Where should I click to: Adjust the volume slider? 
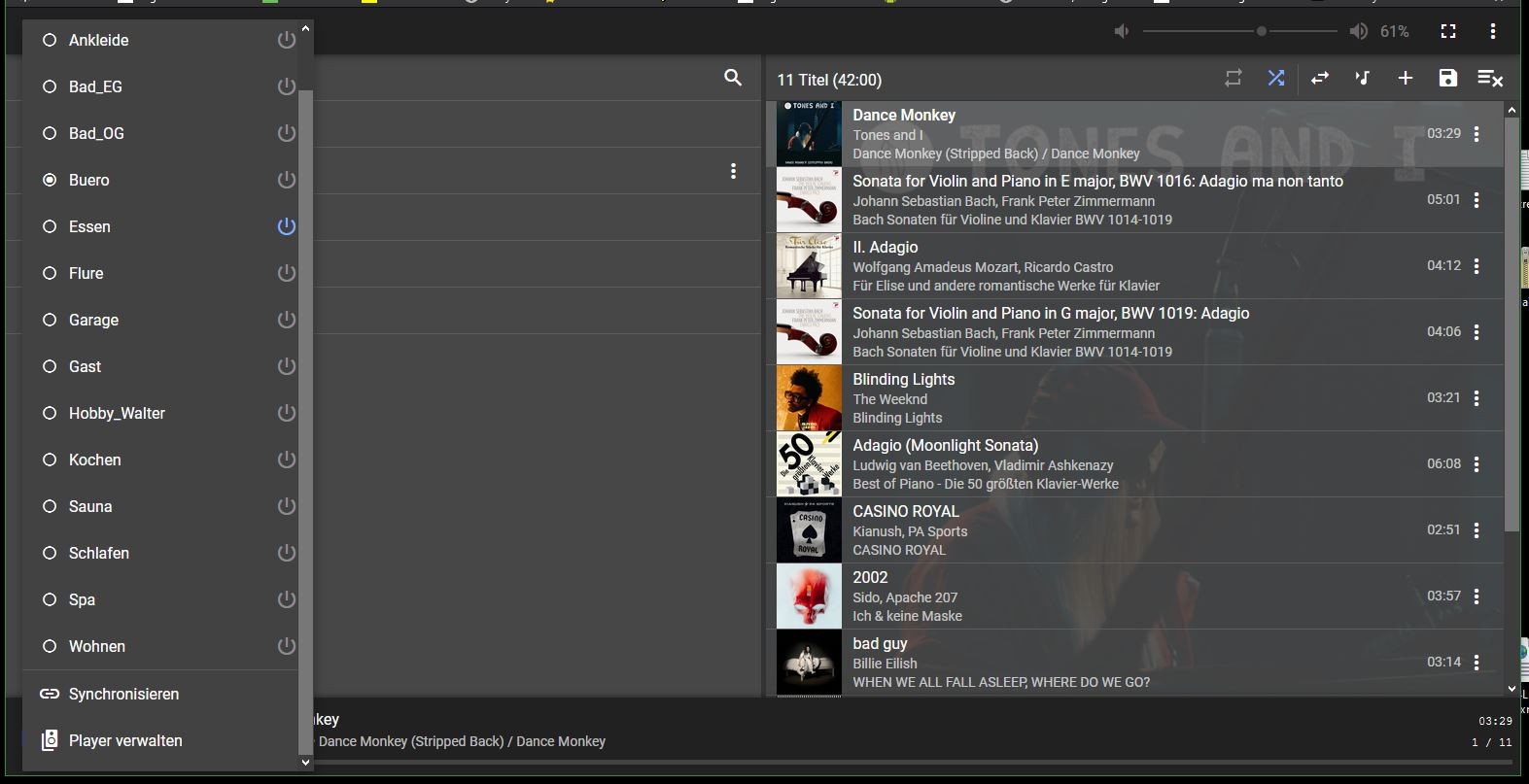point(1261,31)
